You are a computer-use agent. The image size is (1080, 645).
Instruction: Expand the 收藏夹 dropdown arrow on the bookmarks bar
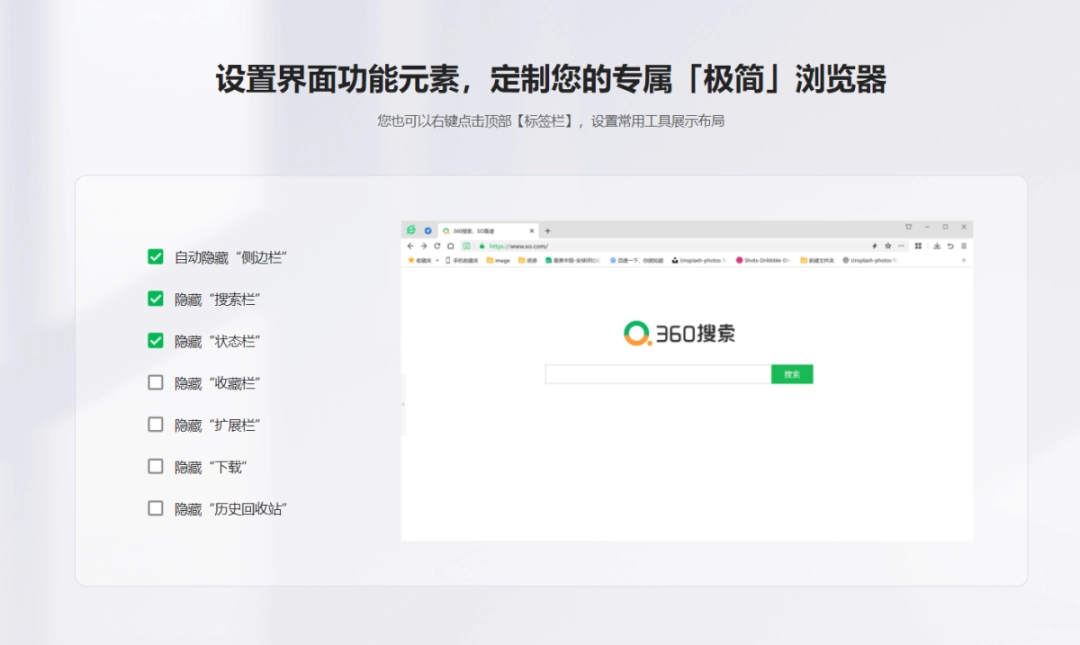435,260
